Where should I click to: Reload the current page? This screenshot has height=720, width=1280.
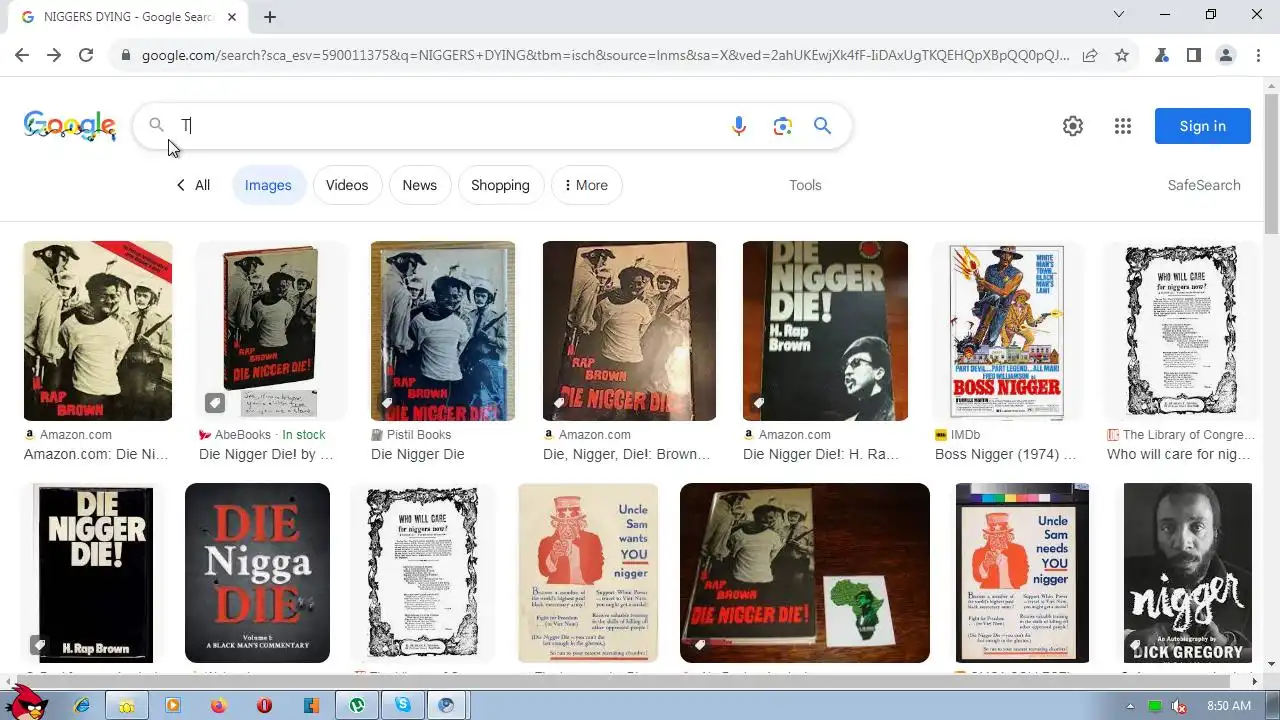[86, 55]
